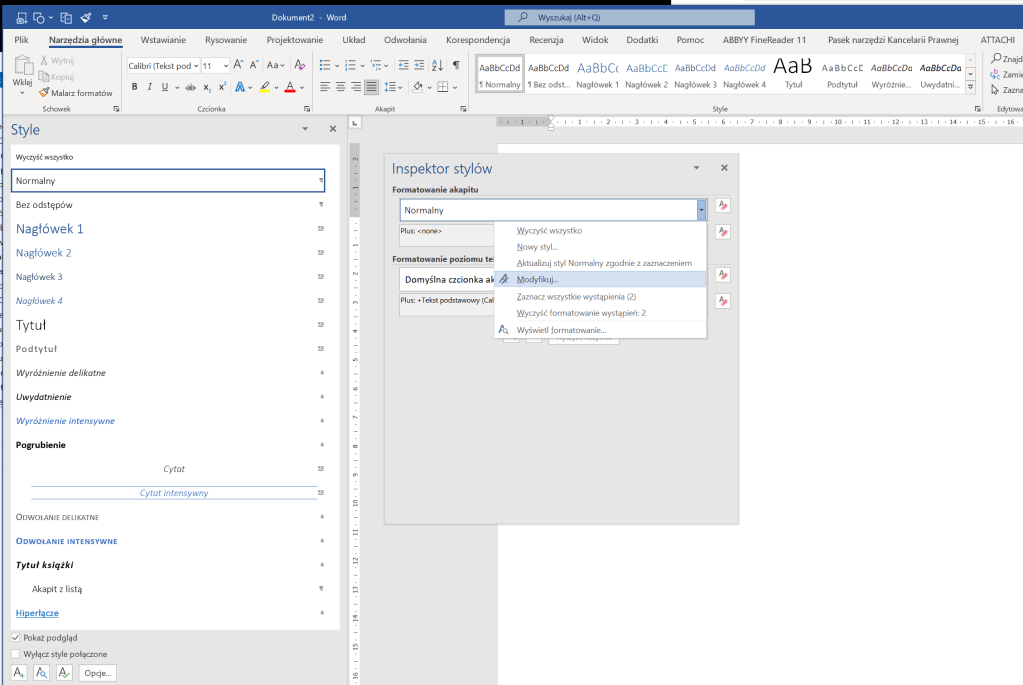Uncheck the Pokaż podgląd checkbox
Image resolution: width=1023 pixels, height=685 pixels.
(x=16, y=637)
